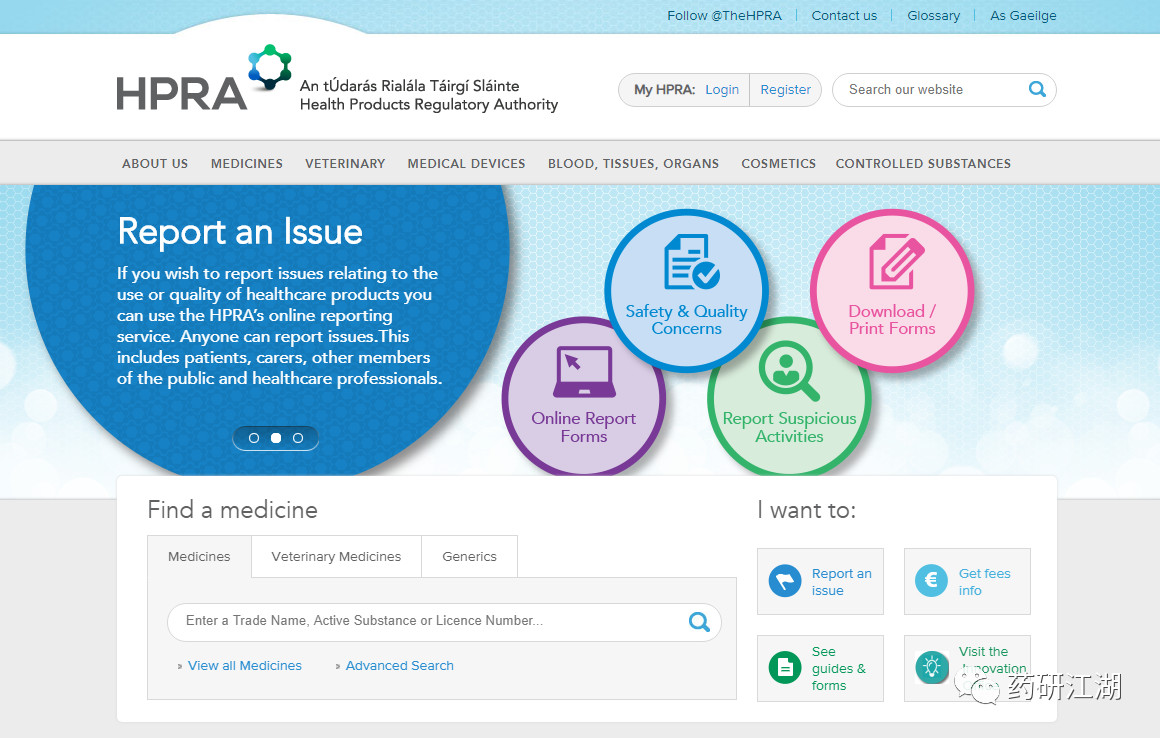Click the Advanced Search link
1160x738 pixels.
pyautogui.click(x=399, y=666)
